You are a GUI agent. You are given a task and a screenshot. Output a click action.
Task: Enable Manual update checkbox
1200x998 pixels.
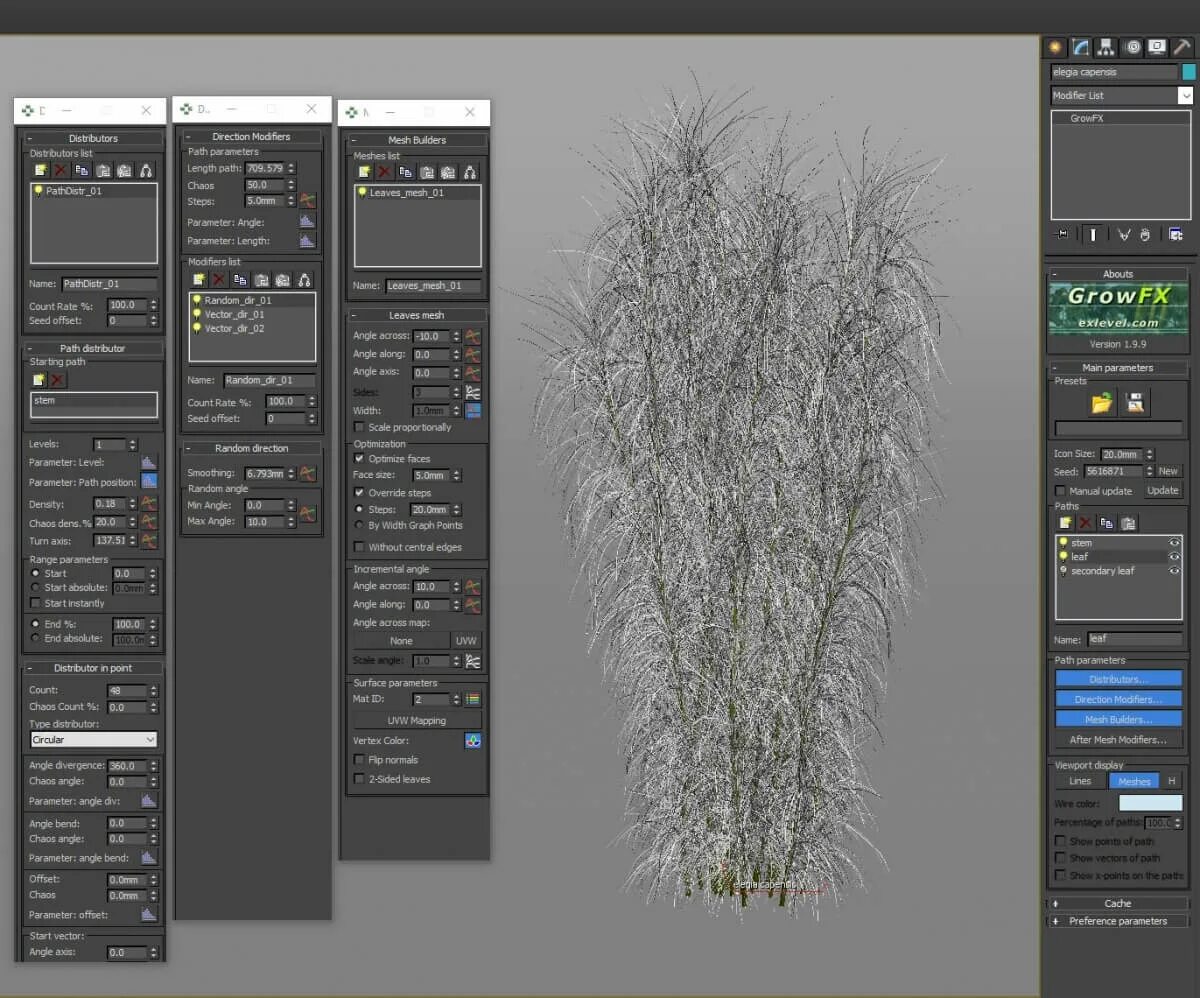pyautogui.click(x=1061, y=491)
